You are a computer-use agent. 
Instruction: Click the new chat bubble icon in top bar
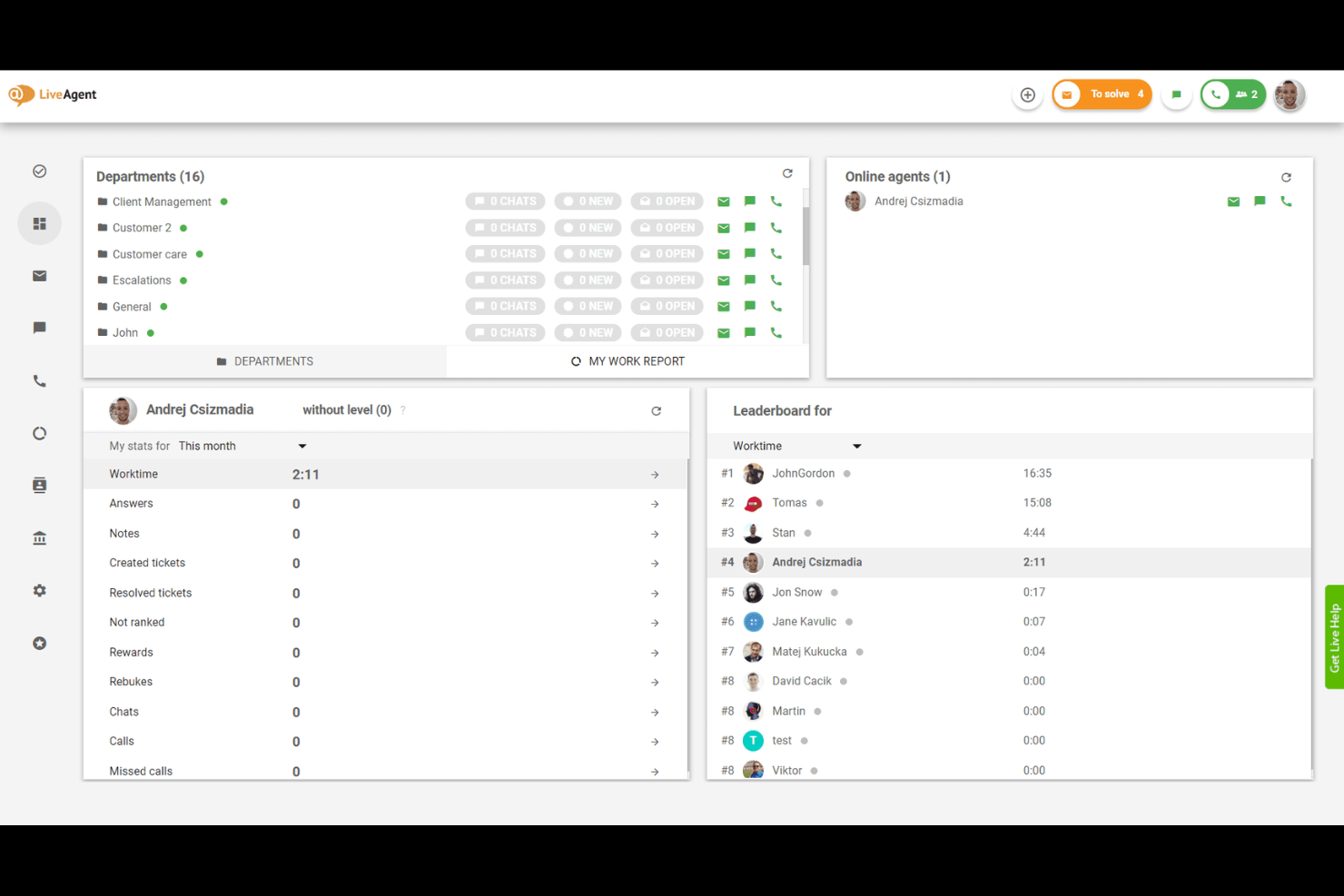pyautogui.click(x=1176, y=94)
